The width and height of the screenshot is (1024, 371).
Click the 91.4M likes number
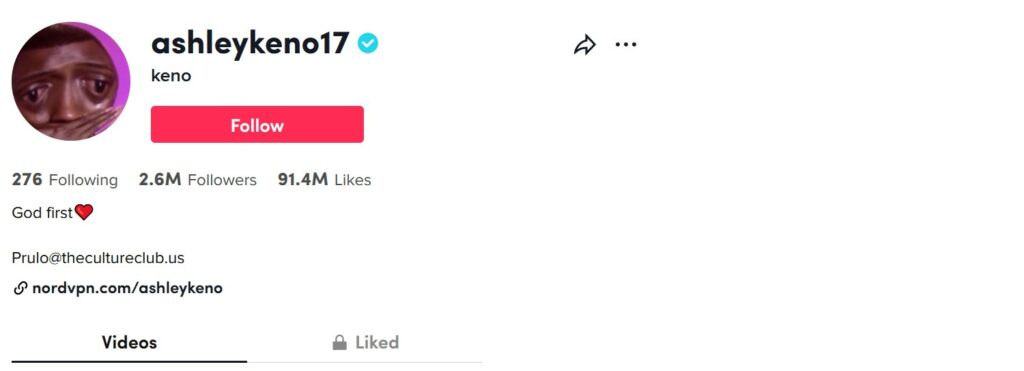303,180
